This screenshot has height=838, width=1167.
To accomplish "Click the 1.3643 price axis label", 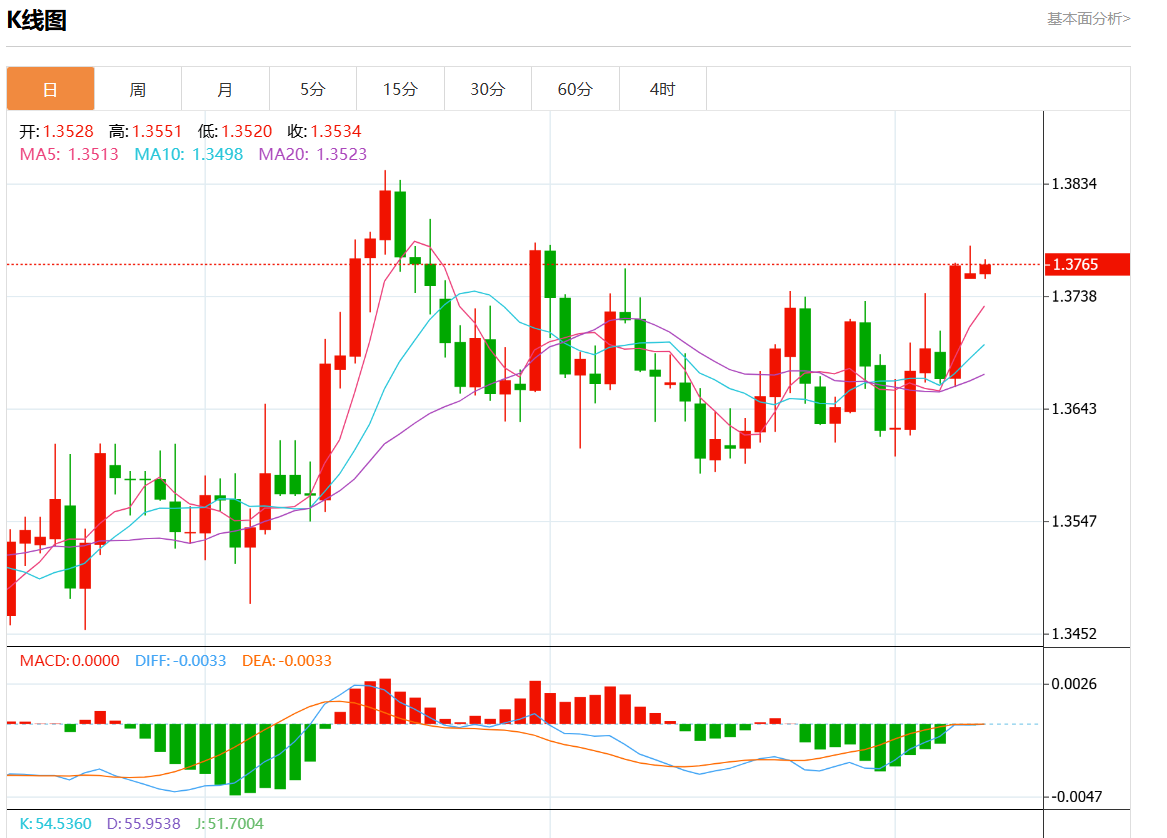I will [1074, 409].
